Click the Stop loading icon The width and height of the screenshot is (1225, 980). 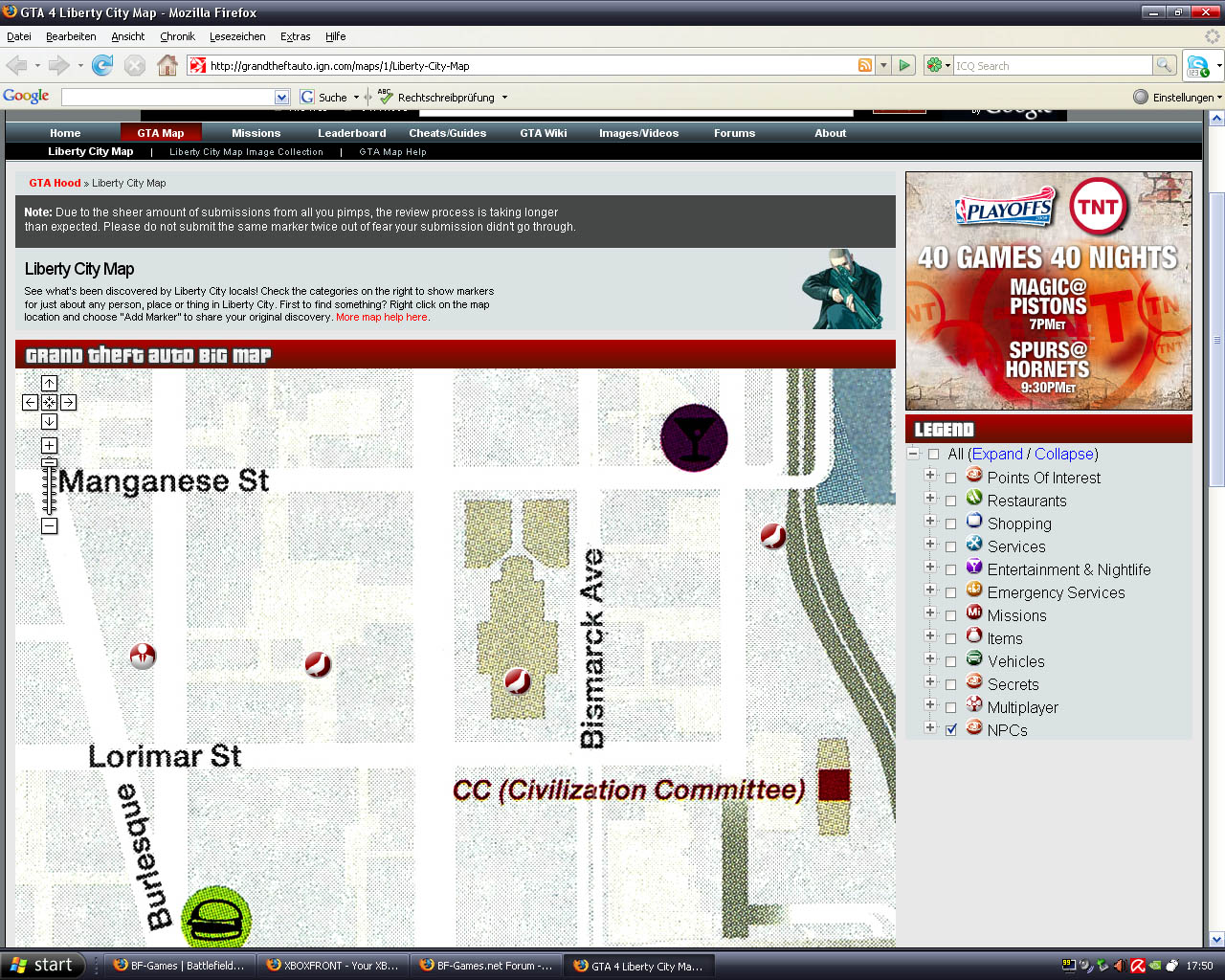click(135, 65)
